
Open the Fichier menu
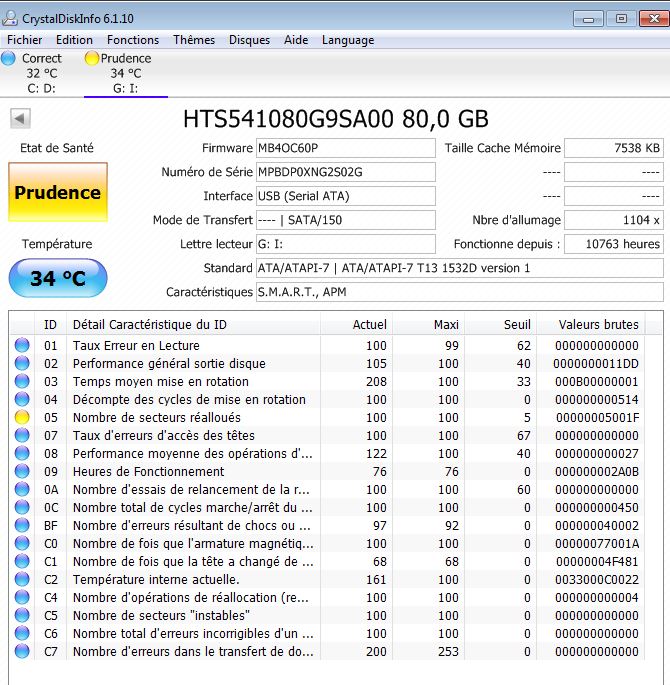[25, 40]
